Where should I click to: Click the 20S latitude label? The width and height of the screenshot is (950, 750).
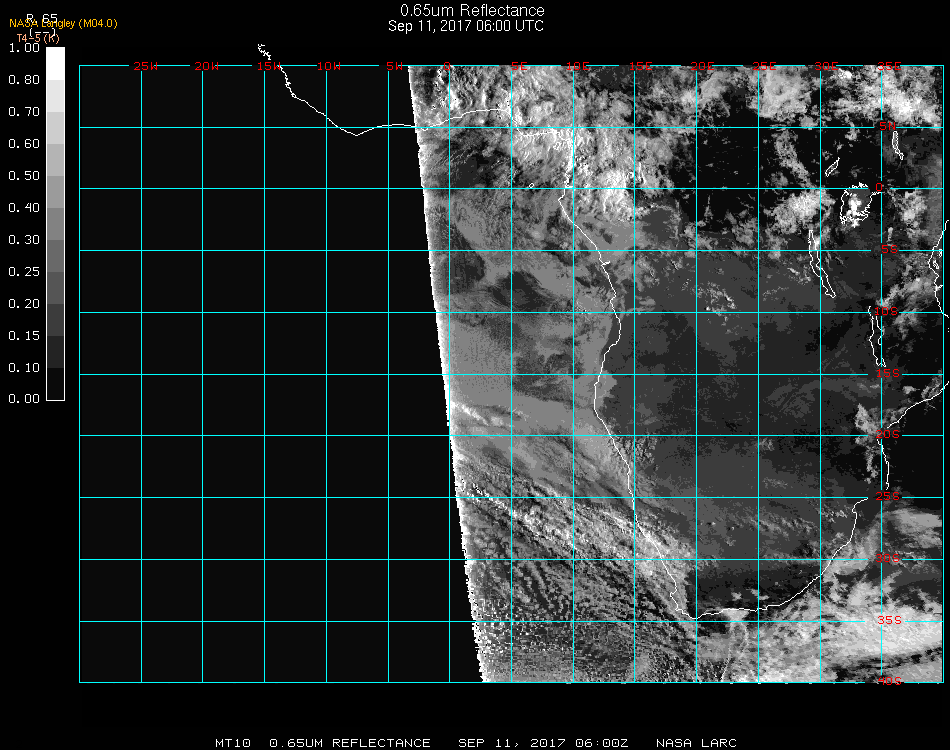click(888, 434)
